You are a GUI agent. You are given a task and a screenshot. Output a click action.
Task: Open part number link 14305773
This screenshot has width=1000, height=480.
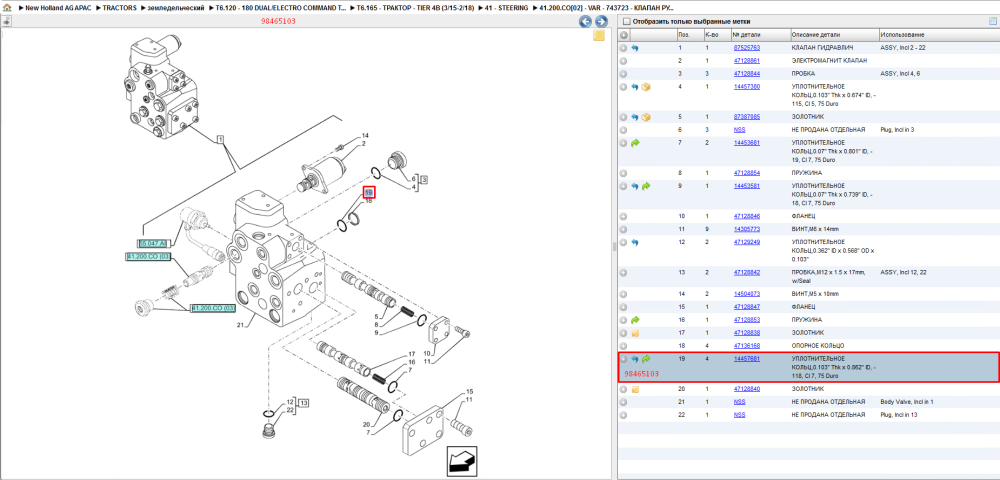[747, 229]
